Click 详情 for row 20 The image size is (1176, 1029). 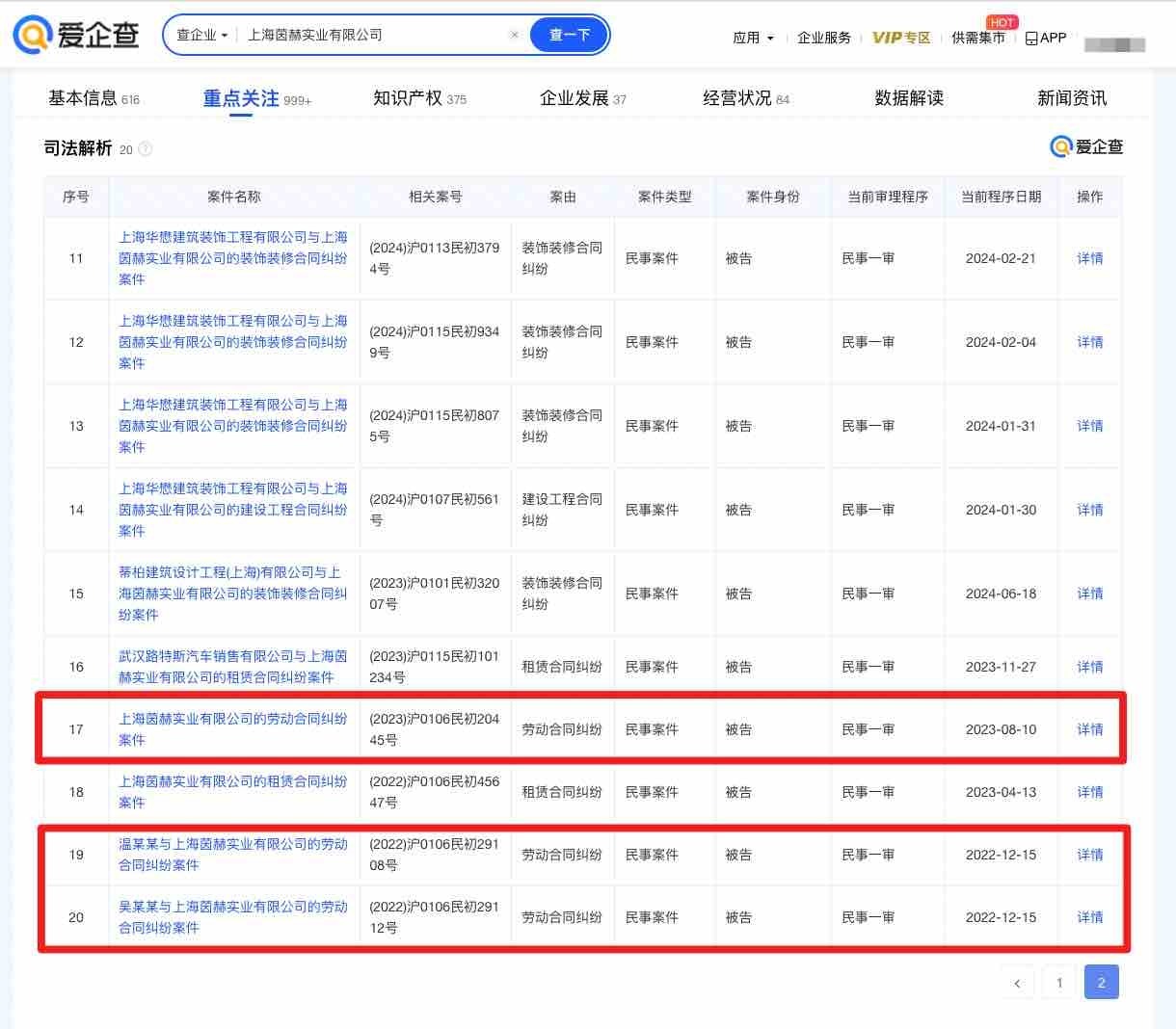point(1090,917)
